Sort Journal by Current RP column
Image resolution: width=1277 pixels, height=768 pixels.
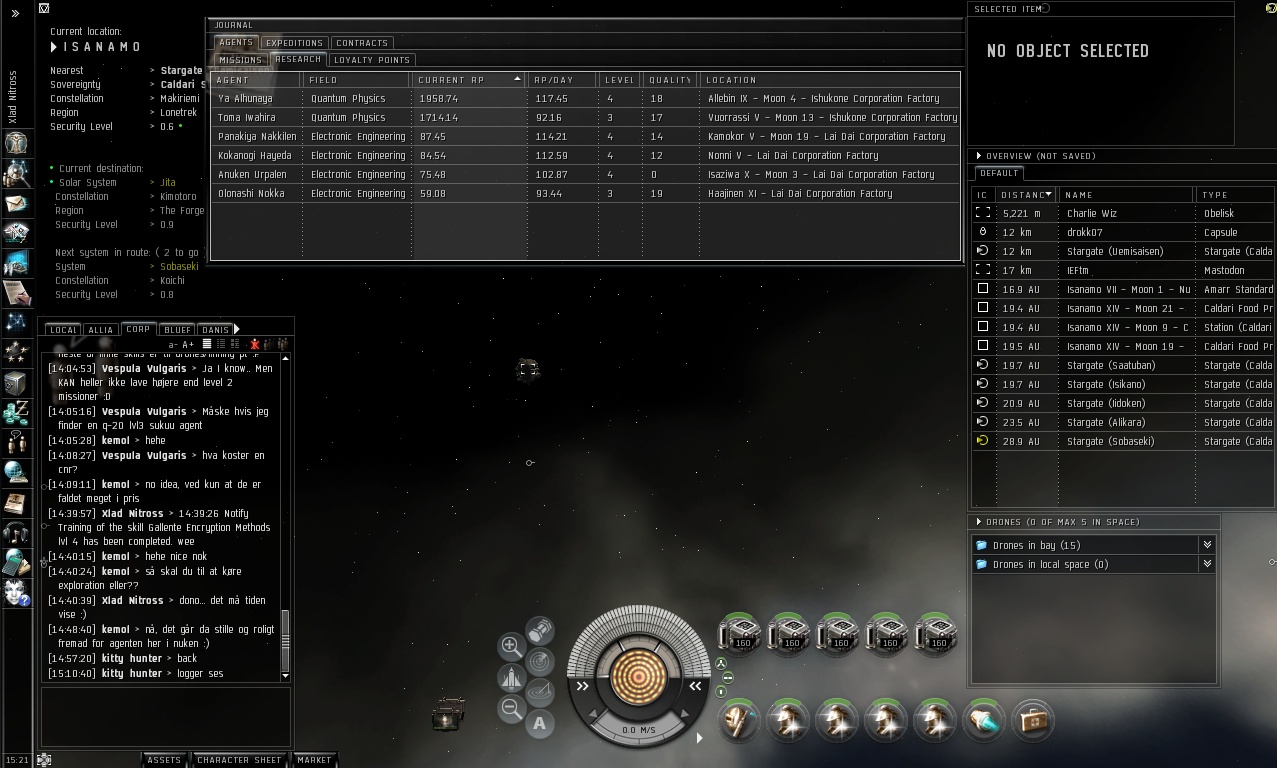469,80
